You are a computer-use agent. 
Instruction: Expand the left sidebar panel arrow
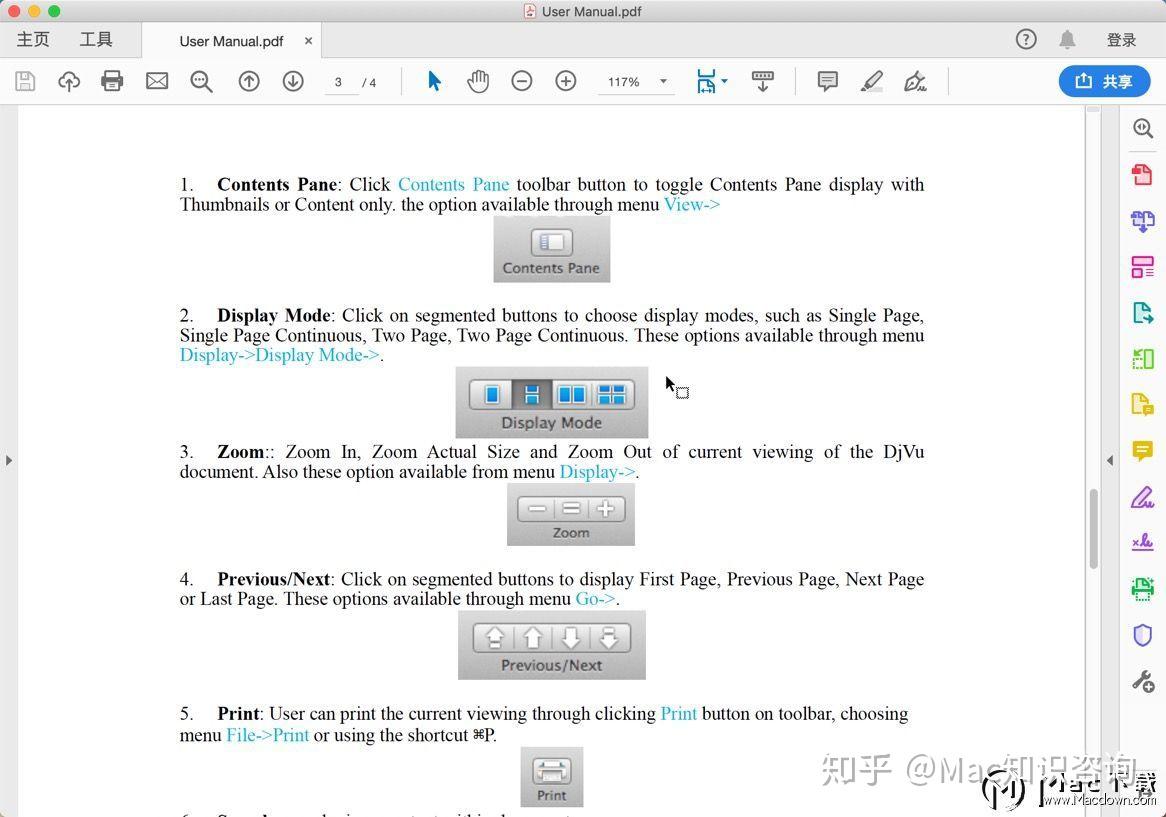9,460
